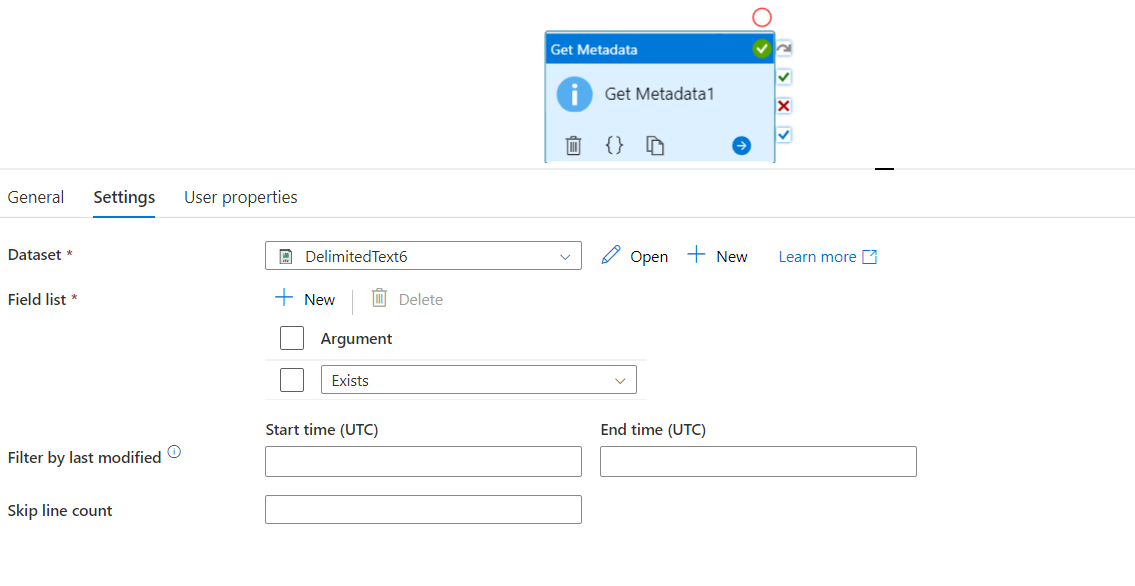Focus the End time (UTC) field

coord(759,462)
